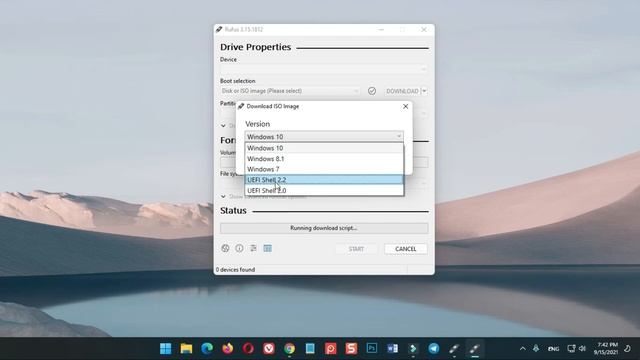This screenshot has width=640, height=360.
Task: Open the notification moon icon
Action: tap(627, 349)
